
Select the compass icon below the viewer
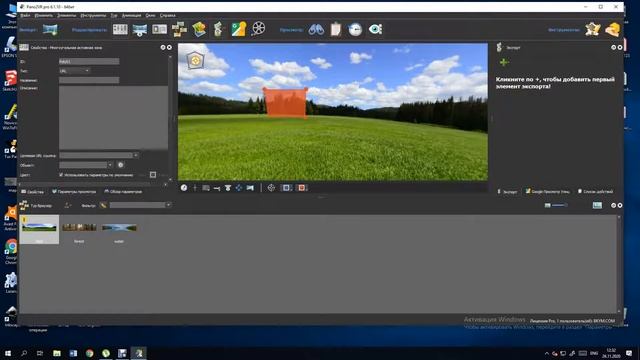[x=184, y=188]
